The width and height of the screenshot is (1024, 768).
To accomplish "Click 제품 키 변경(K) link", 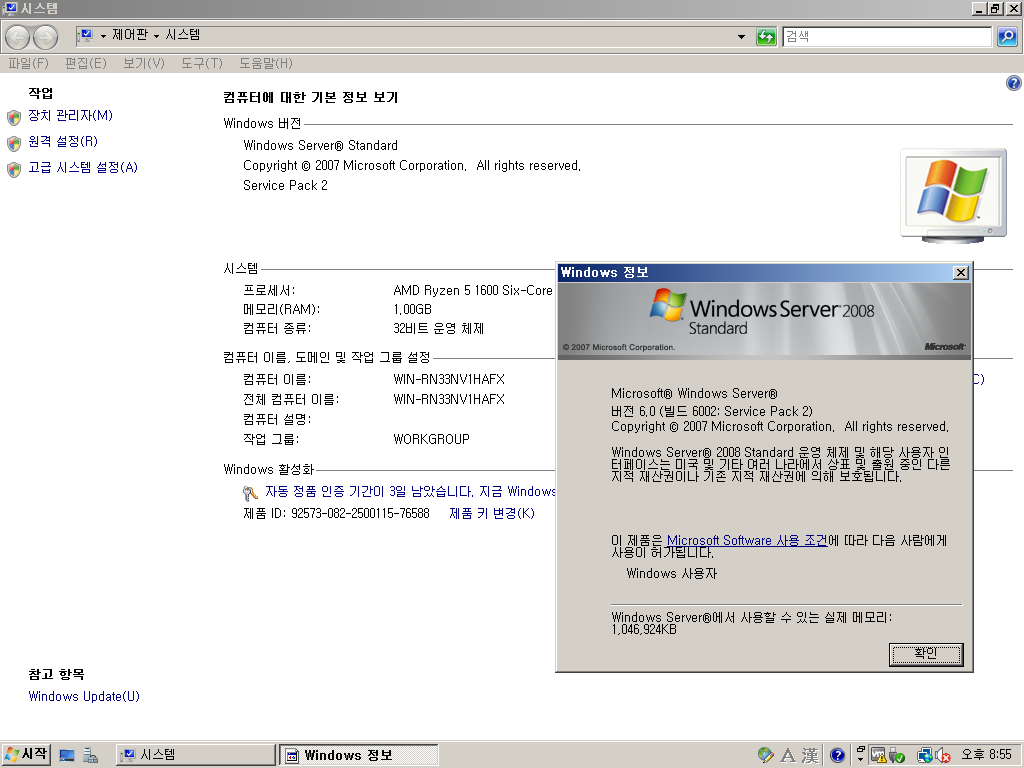I will 492,513.
